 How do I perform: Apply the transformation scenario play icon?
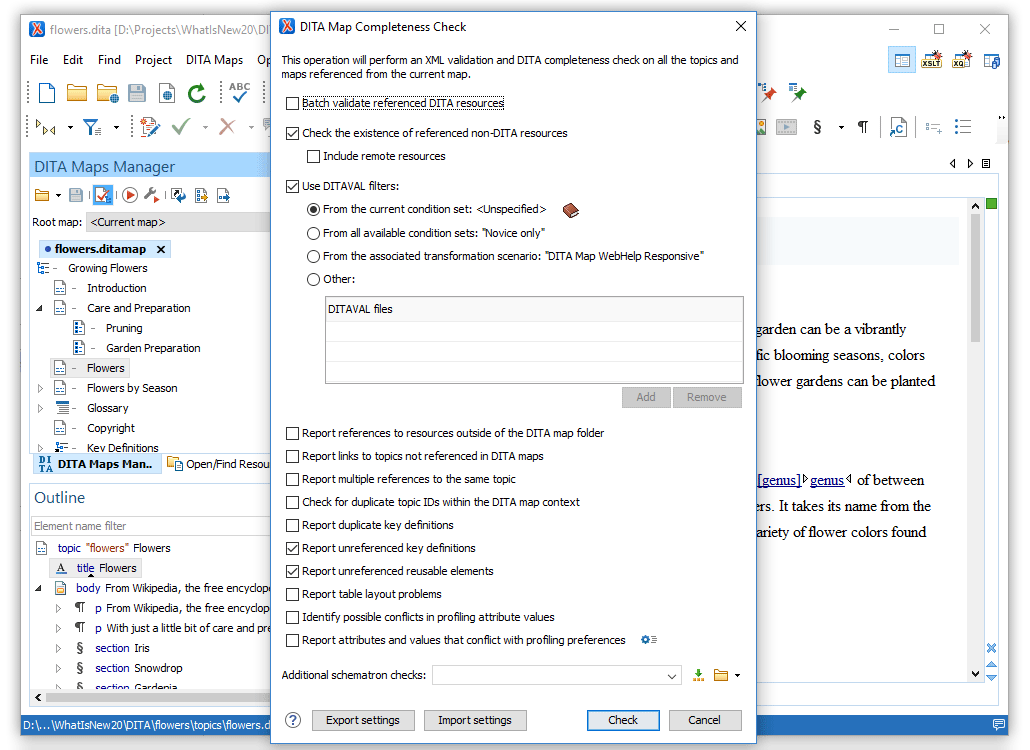click(x=130, y=195)
